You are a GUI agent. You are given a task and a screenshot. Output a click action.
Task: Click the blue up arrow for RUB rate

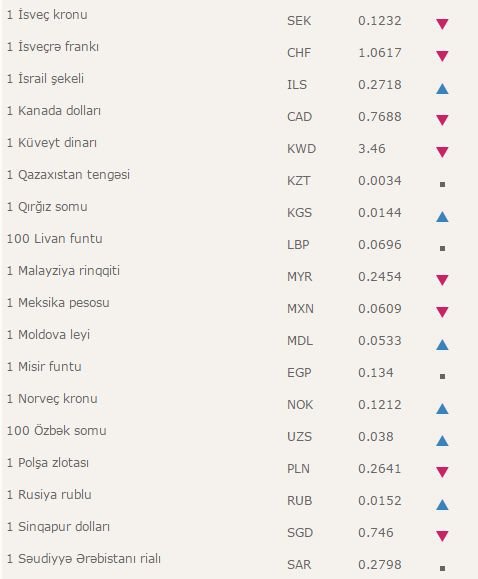coord(442,505)
